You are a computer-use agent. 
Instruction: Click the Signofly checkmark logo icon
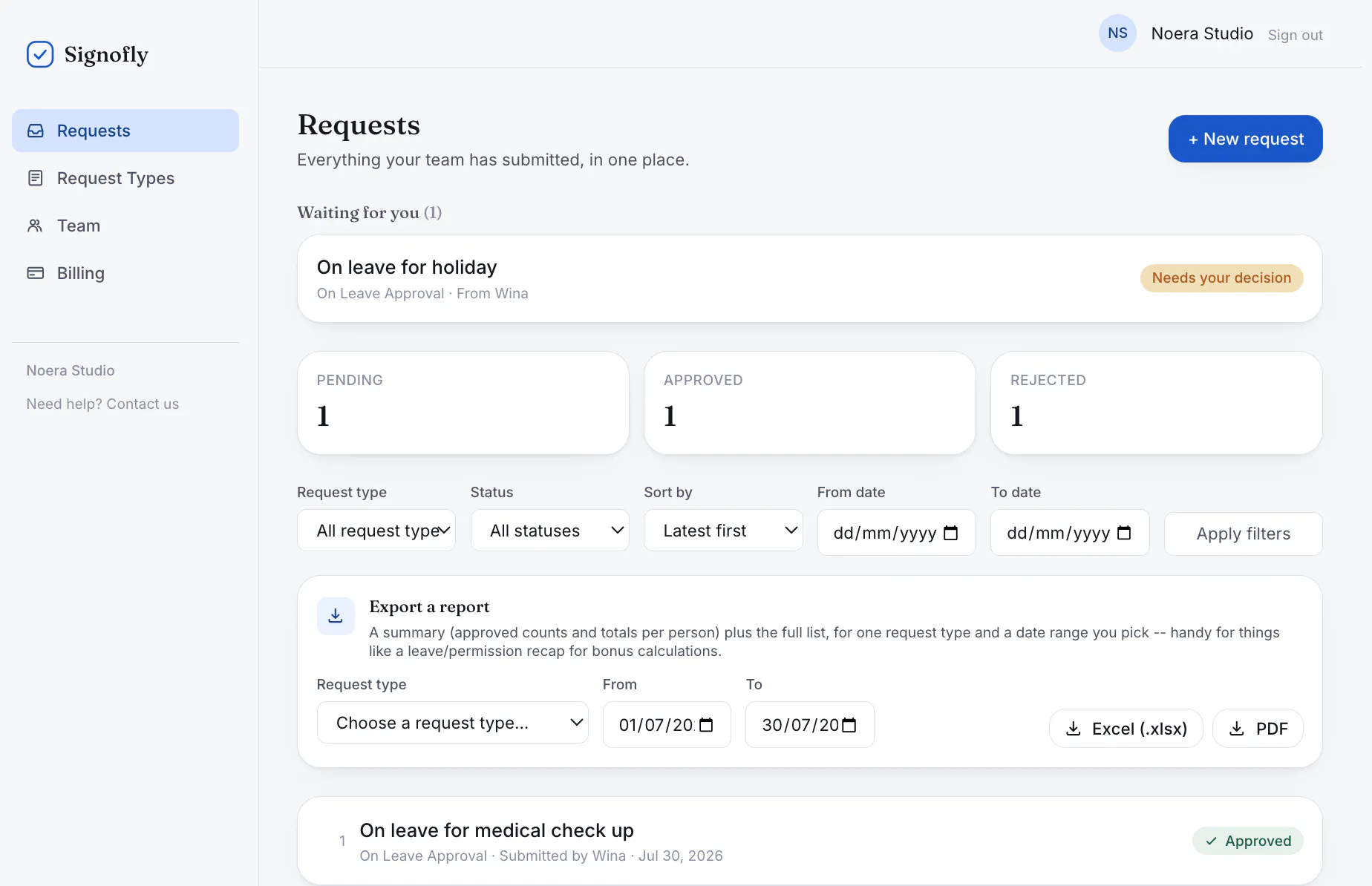click(x=40, y=54)
